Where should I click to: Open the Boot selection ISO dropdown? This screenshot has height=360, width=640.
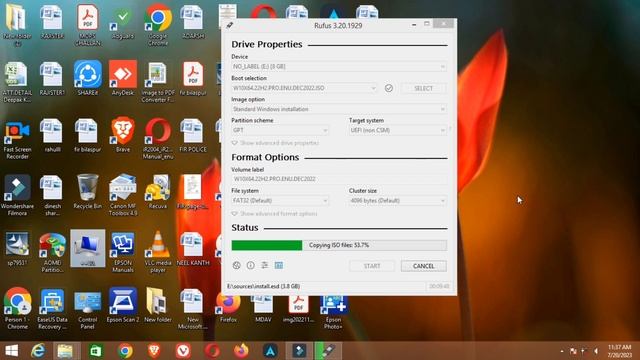click(304, 88)
